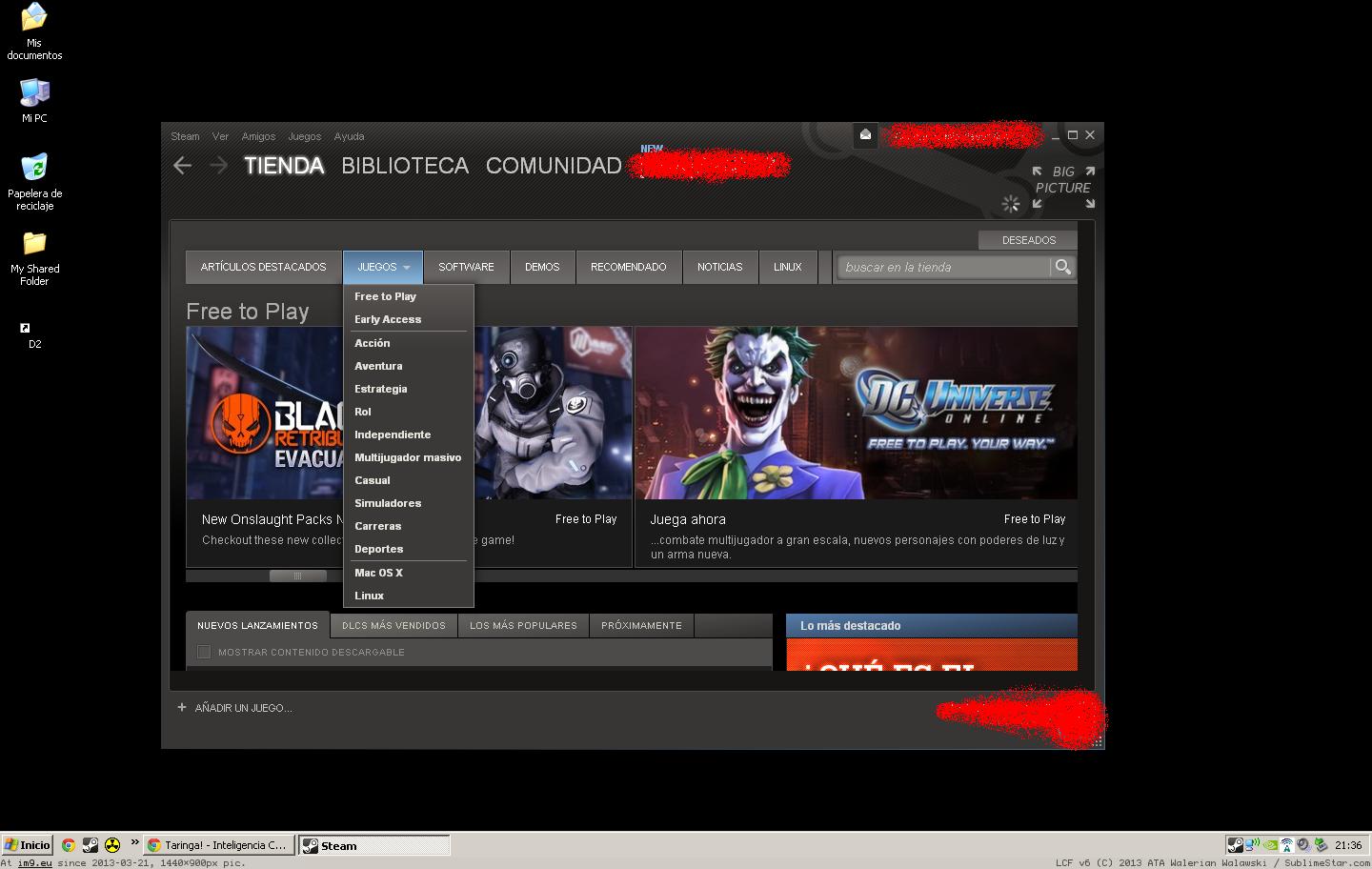Screen dimensions: 1372x869
Task: Select Multijugador masivo in the dropdown
Action: (x=408, y=457)
